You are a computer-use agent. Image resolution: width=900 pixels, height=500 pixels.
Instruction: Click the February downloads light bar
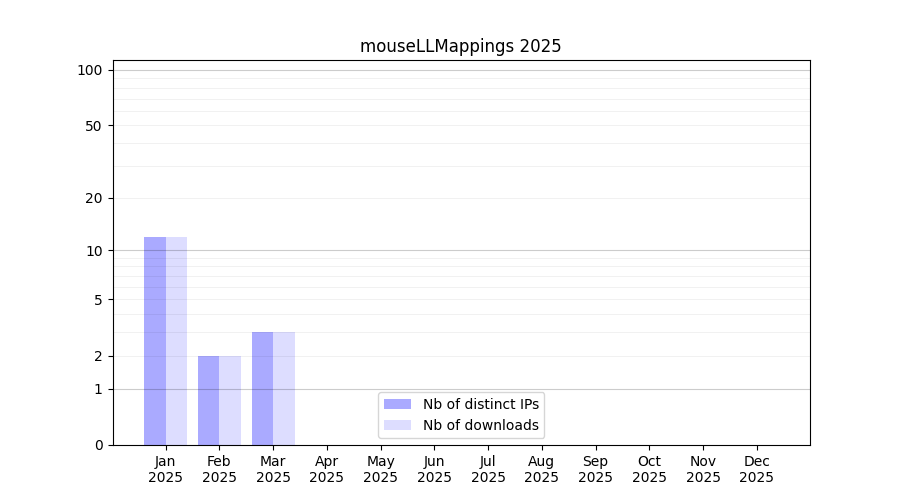tap(230, 400)
